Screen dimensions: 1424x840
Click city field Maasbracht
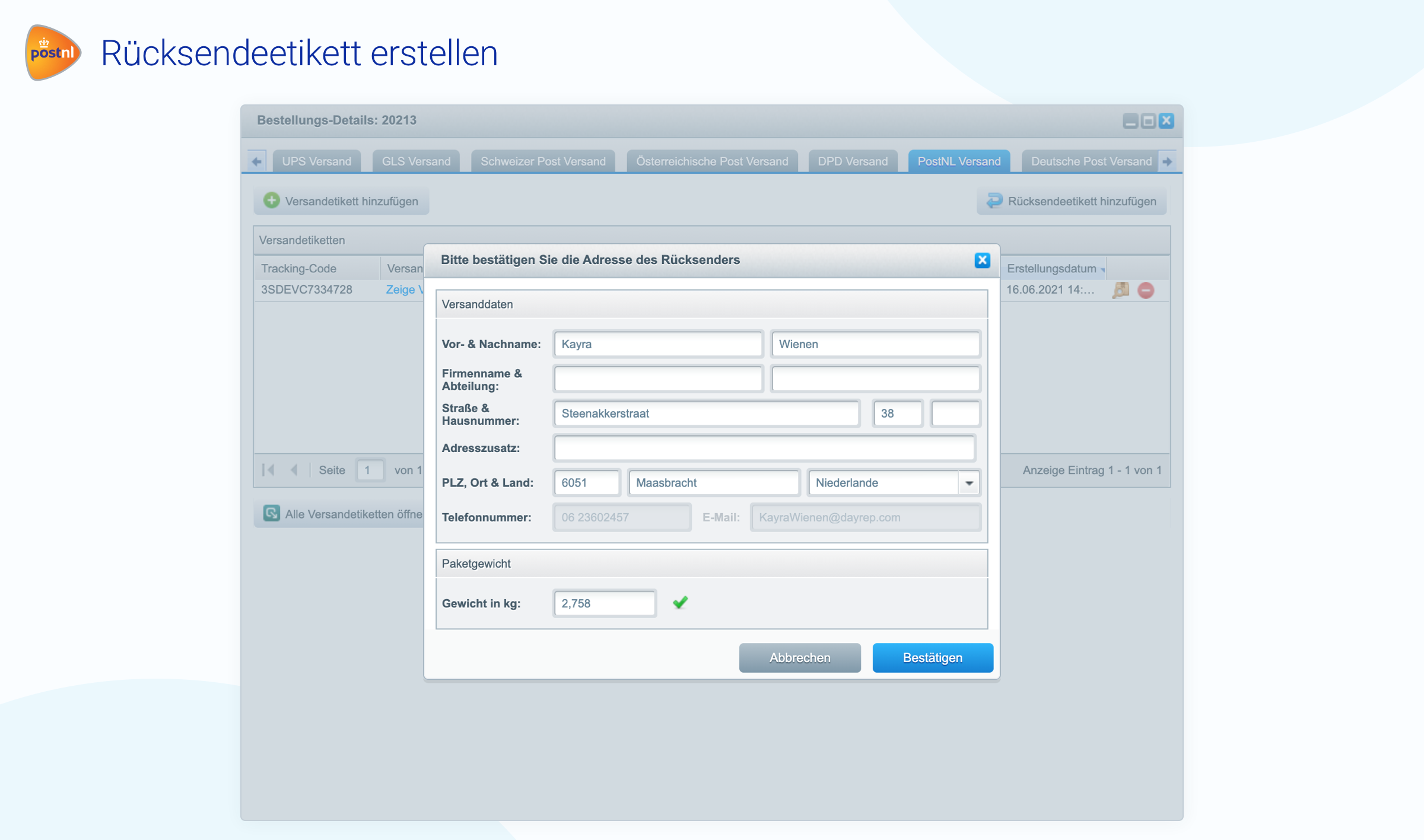pyautogui.click(x=714, y=483)
